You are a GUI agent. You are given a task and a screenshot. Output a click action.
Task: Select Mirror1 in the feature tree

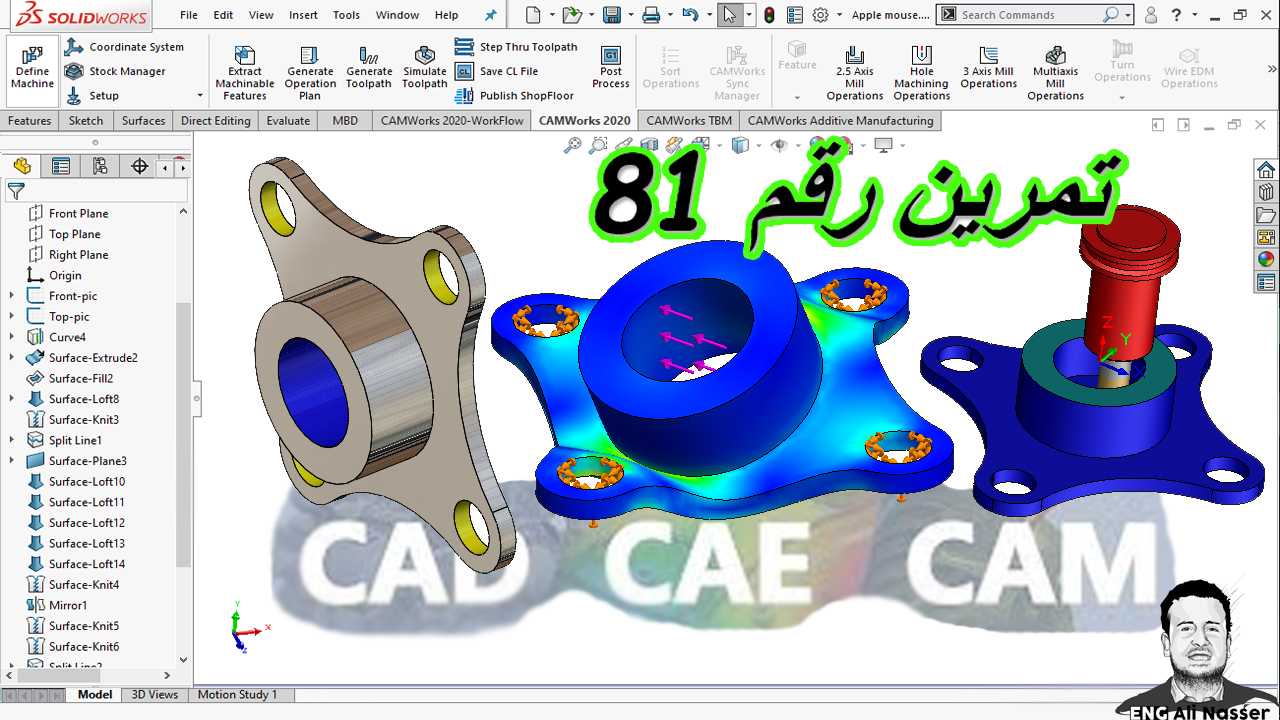pyautogui.click(x=68, y=606)
